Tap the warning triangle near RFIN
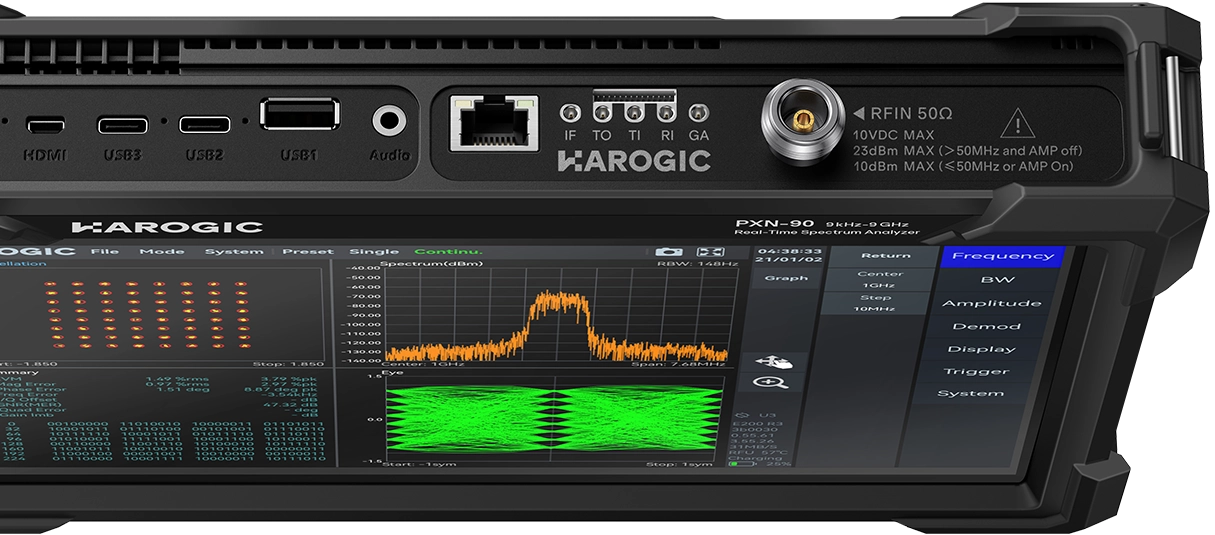Image resolution: width=1215 pixels, height=535 pixels. (x=1017, y=123)
